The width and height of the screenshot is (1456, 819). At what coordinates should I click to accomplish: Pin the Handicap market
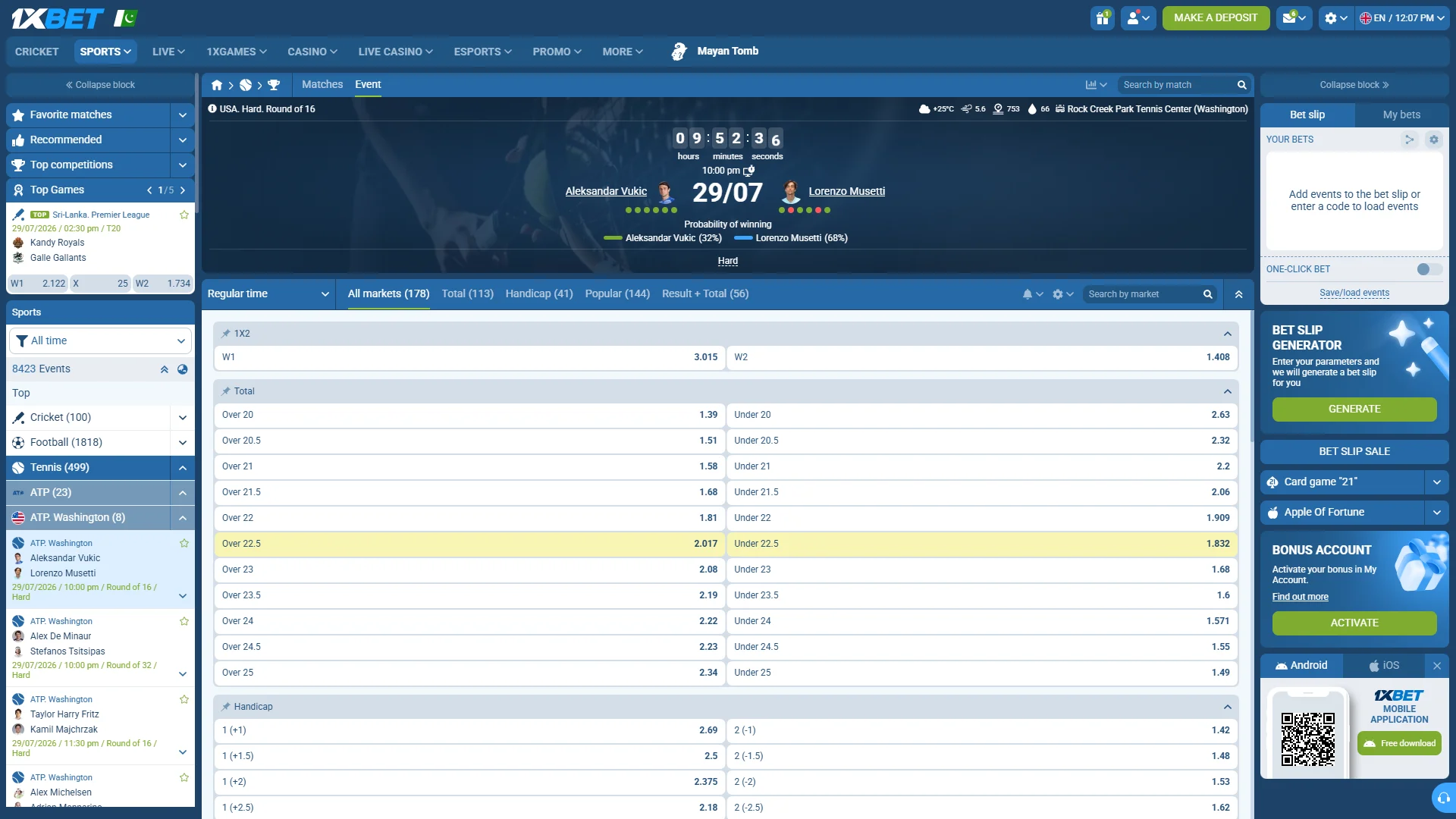point(226,707)
